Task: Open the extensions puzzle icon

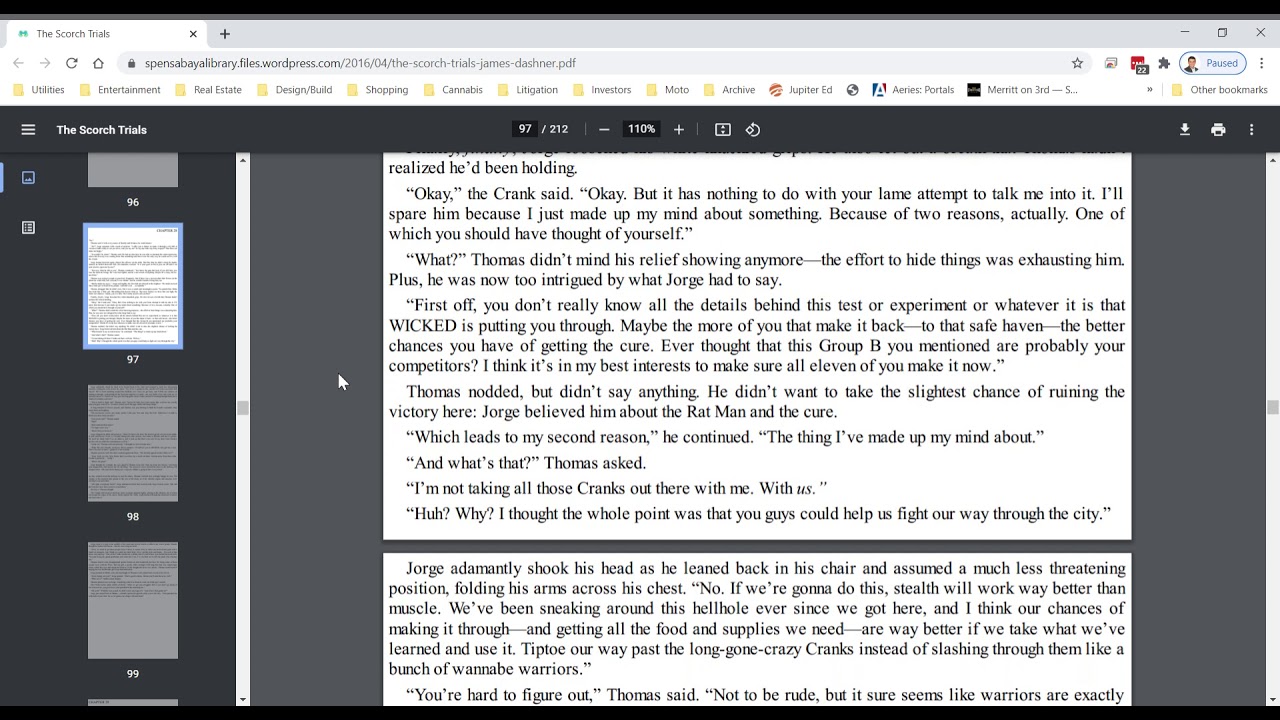Action: click(x=1164, y=63)
